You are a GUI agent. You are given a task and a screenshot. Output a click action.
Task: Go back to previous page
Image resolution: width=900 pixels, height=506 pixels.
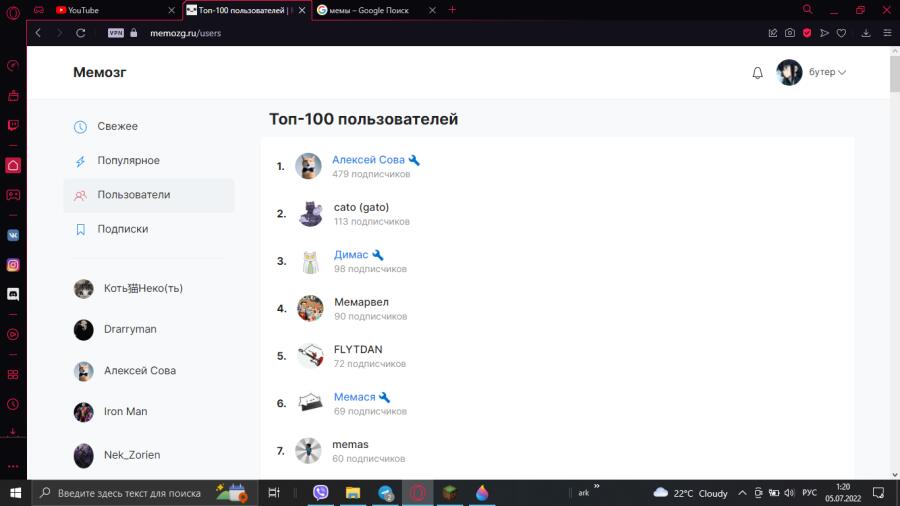pyautogui.click(x=38, y=33)
